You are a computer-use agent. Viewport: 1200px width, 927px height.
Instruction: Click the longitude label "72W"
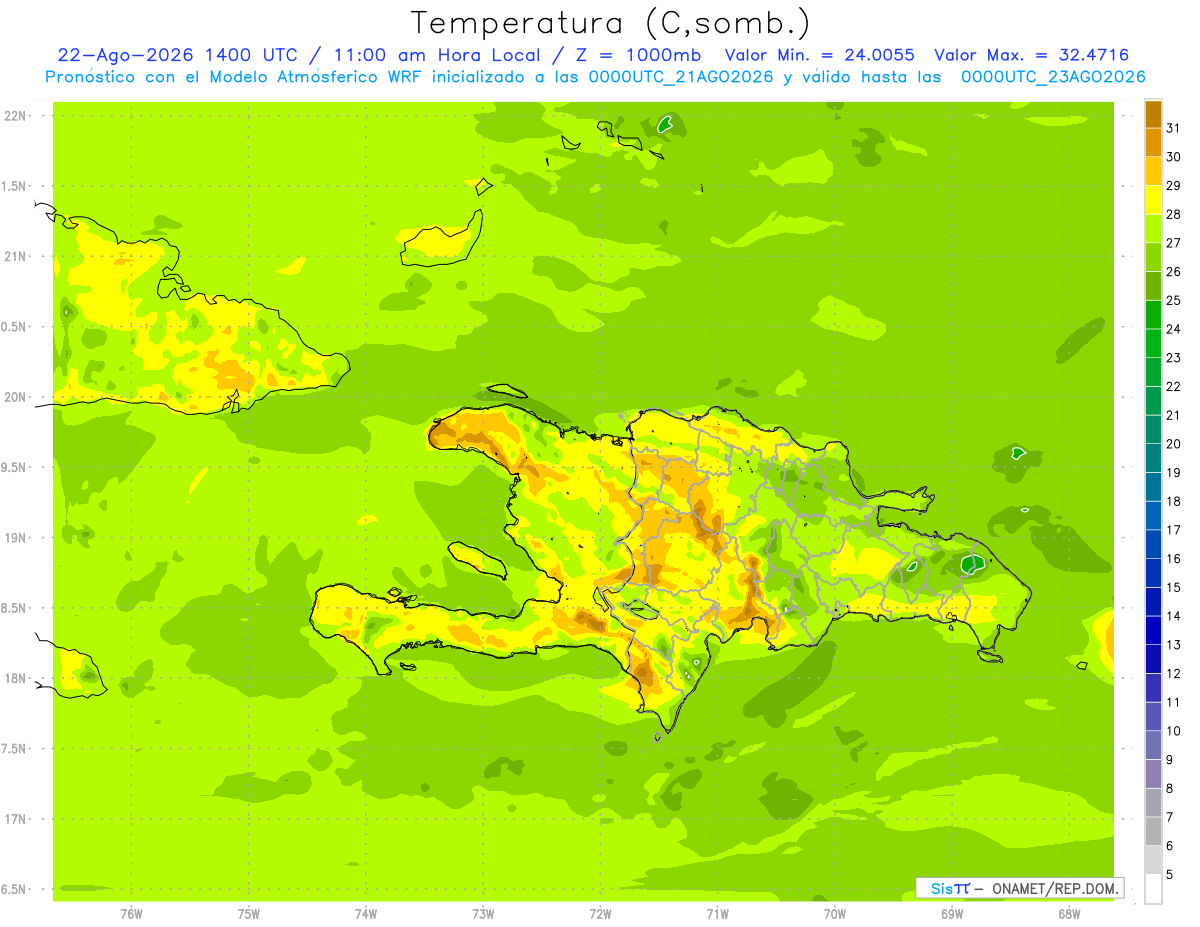coord(600,913)
